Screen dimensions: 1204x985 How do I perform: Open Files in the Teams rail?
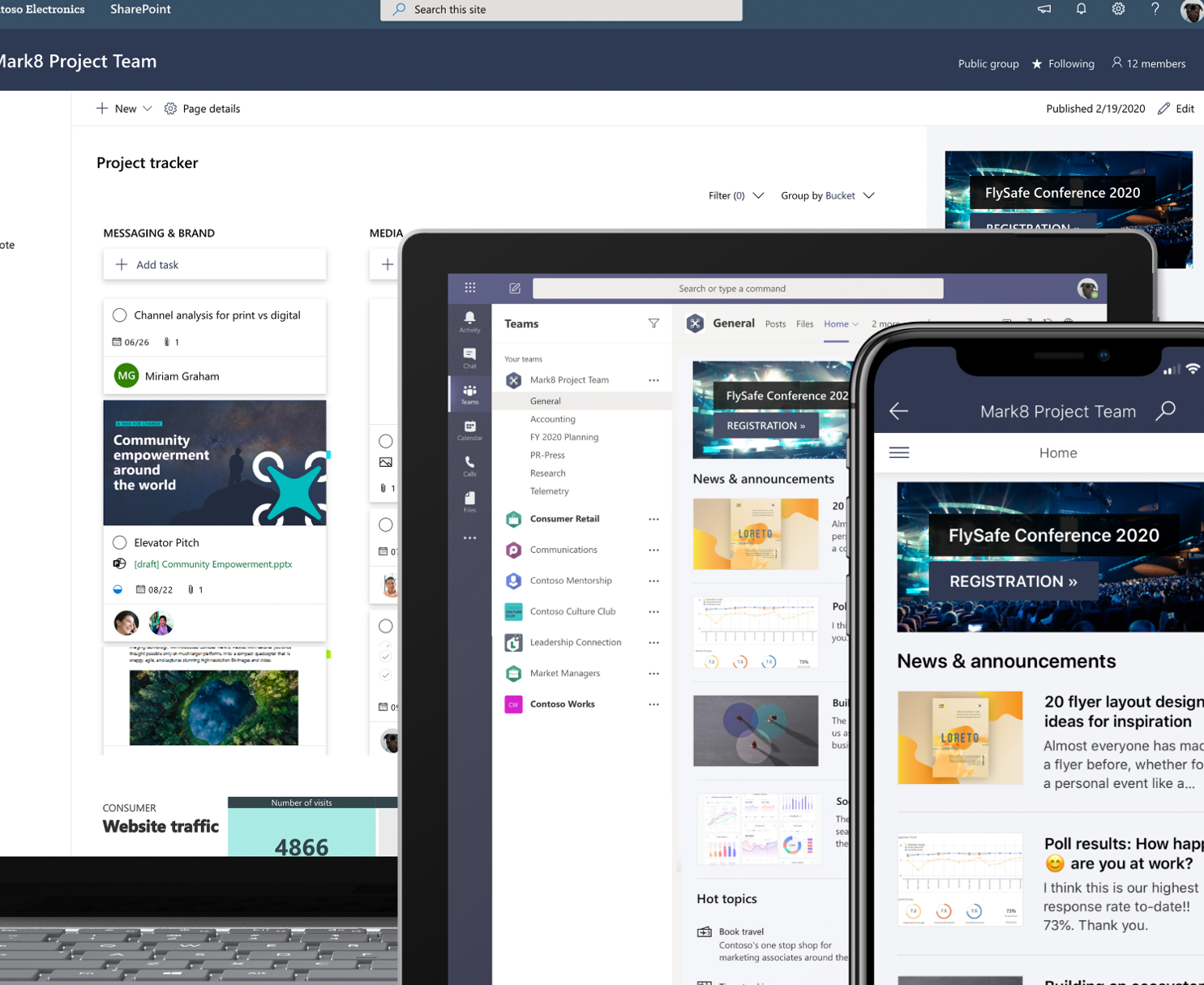pos(469,502)
